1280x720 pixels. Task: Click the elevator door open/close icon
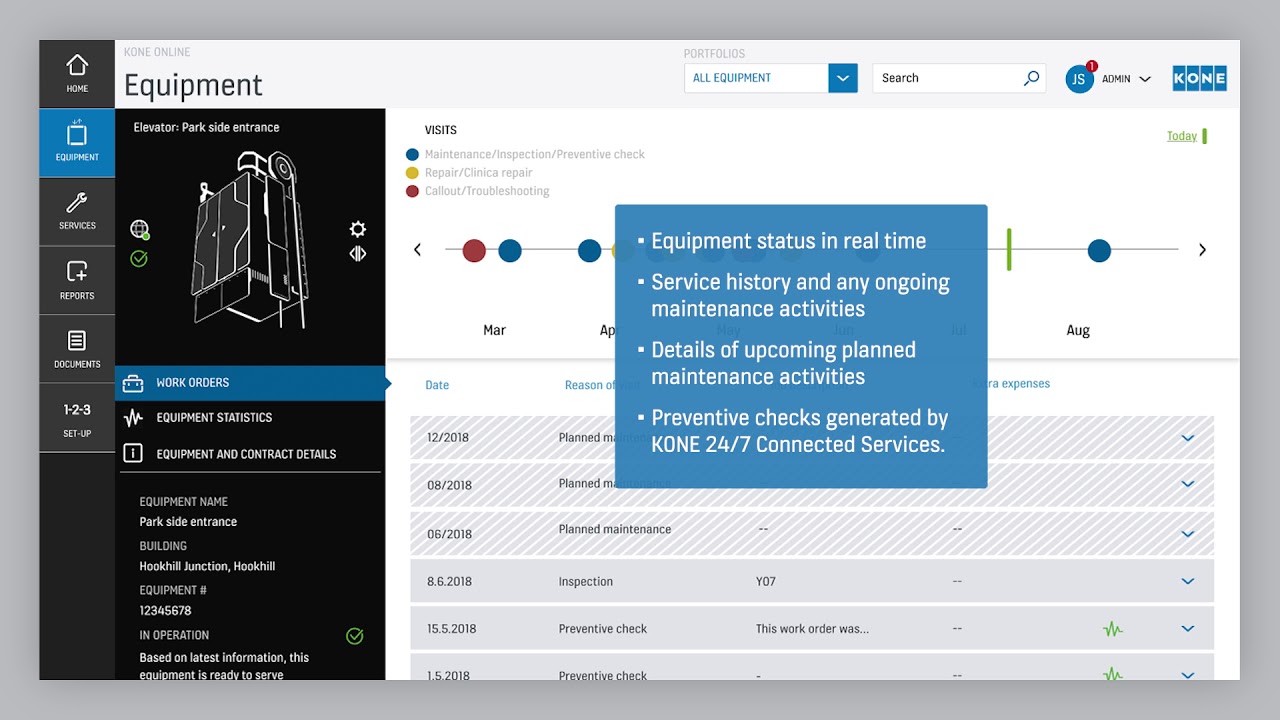point(357,254)
